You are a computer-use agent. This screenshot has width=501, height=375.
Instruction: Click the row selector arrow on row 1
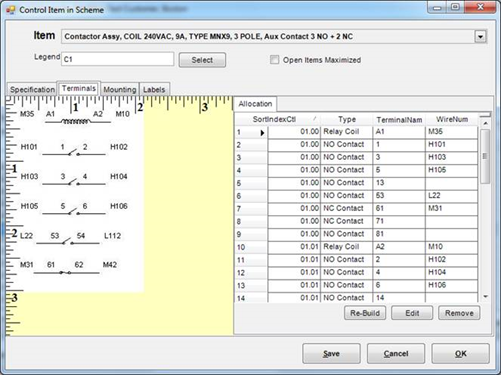coord(262,133)
